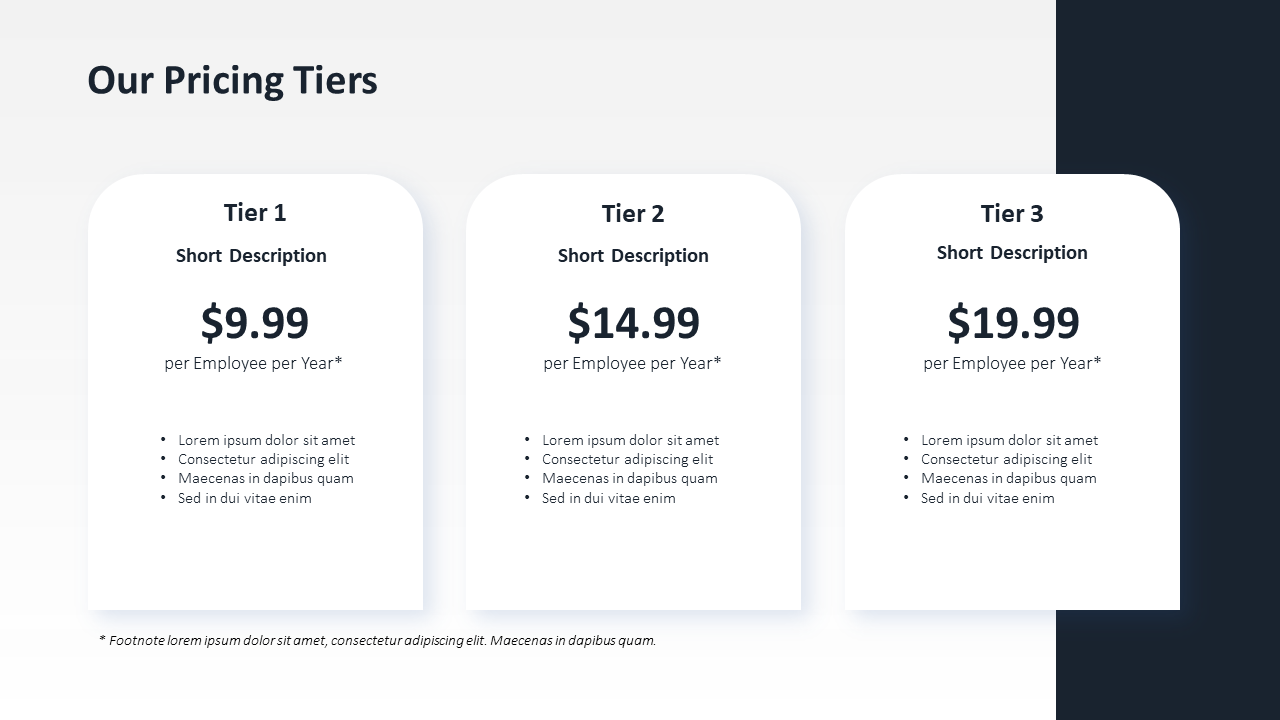
Task: Click "per Employee per Year*" below $9.99
Action: tap(253, 363)
